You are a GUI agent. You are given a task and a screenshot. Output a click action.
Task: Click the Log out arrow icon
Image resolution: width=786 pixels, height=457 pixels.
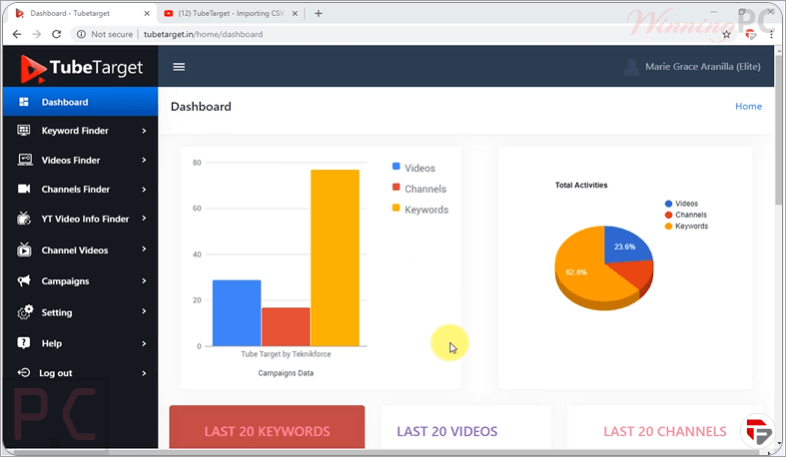tap(24, 372)
